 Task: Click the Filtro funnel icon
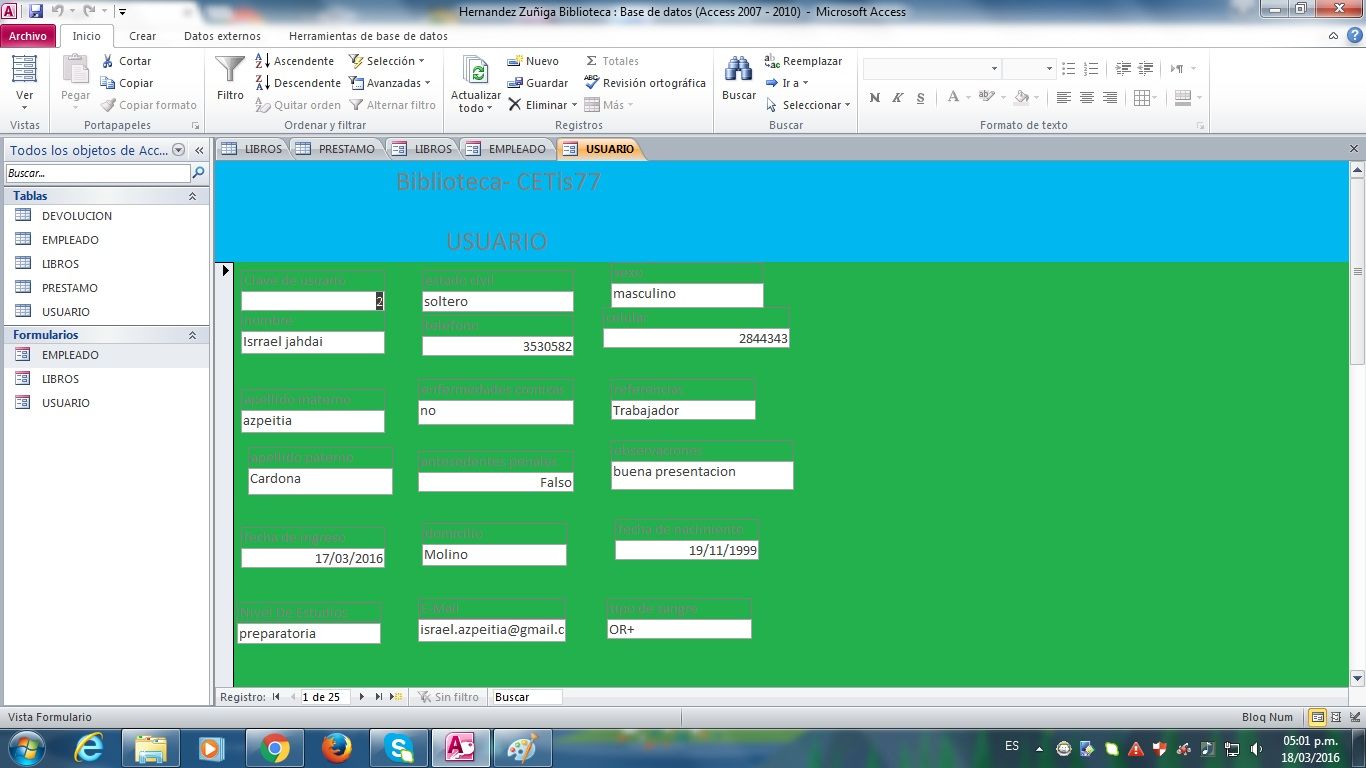click(230, 72)
